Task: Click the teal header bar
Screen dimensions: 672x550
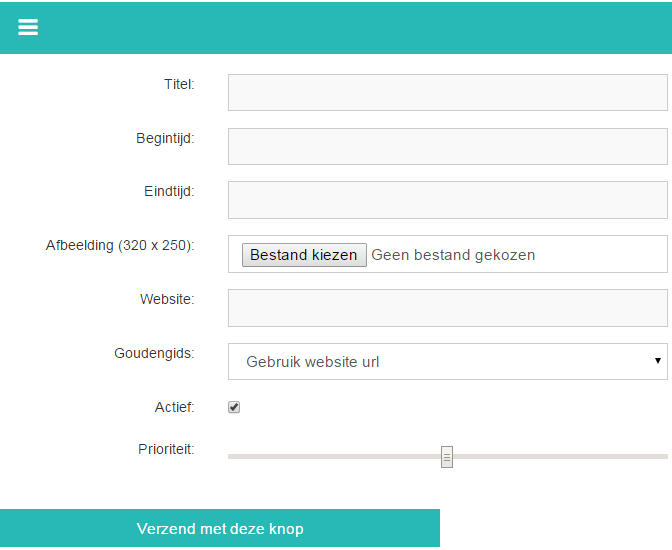Action: point(336,28)
